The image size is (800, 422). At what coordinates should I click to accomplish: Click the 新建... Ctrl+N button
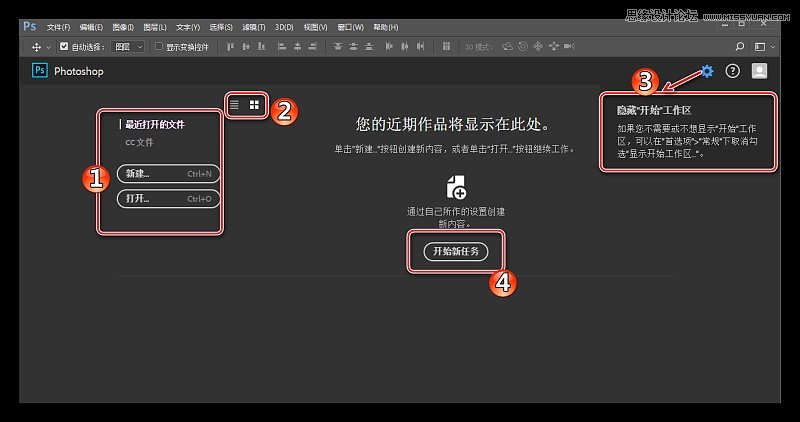[x=169, y=173]
